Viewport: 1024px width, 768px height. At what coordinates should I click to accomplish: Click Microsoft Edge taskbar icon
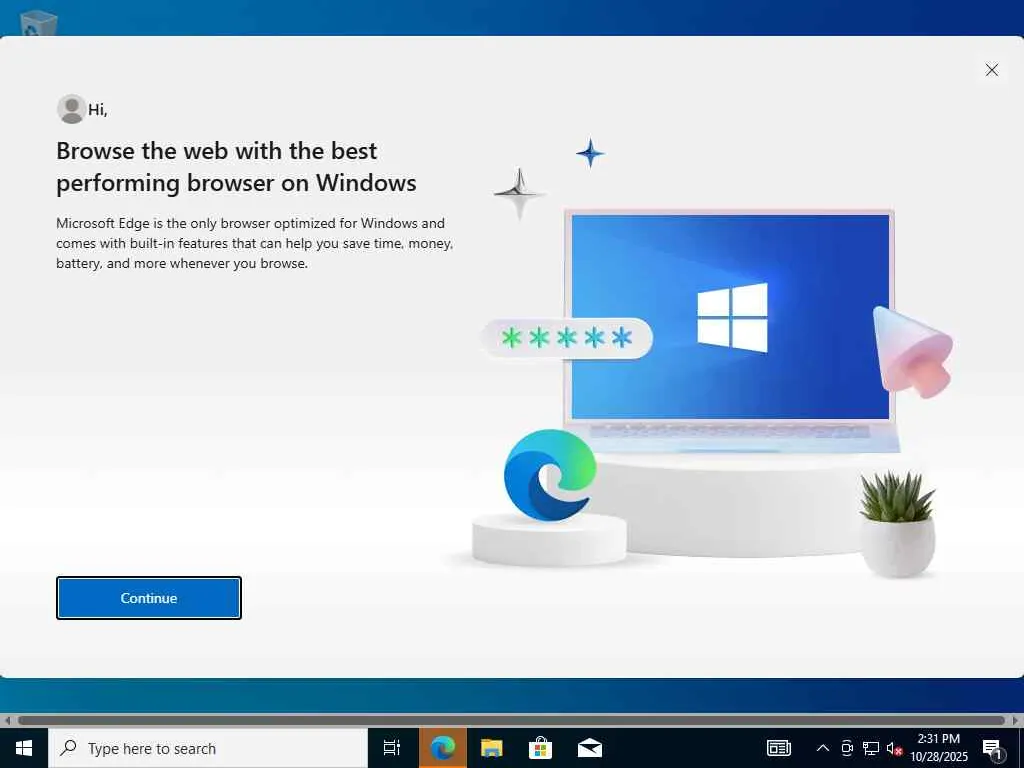(442, 748)
